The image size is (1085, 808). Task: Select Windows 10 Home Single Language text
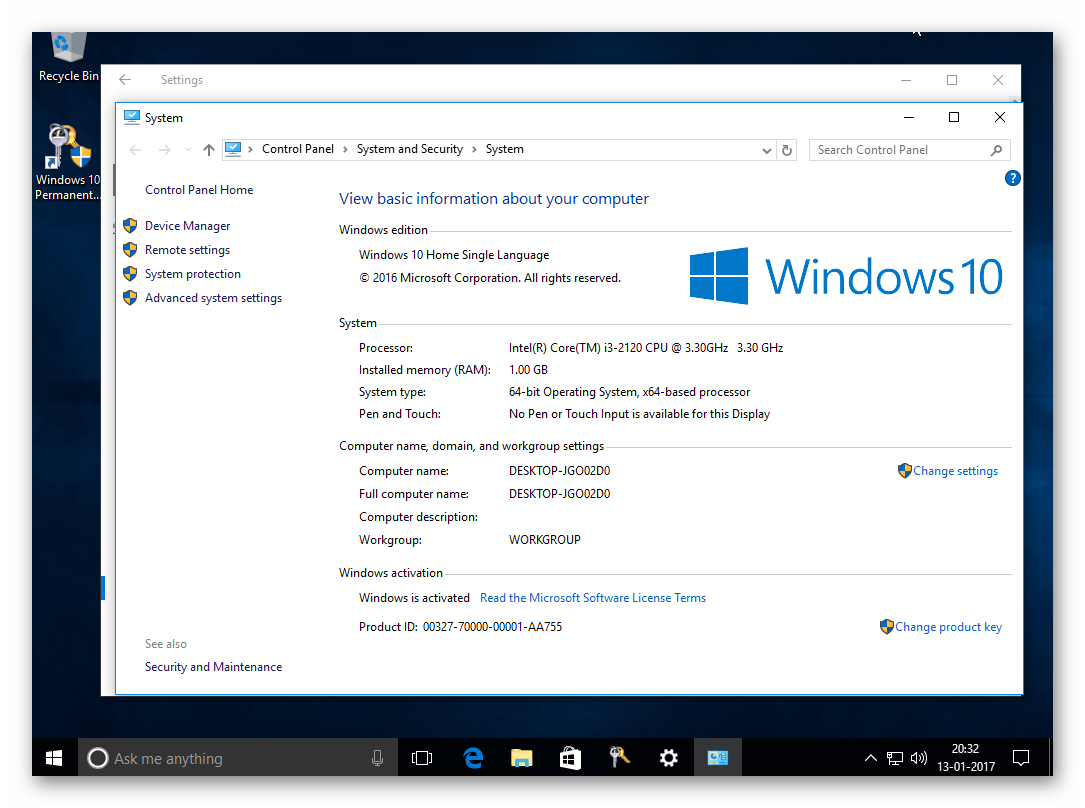click(454, 255)
